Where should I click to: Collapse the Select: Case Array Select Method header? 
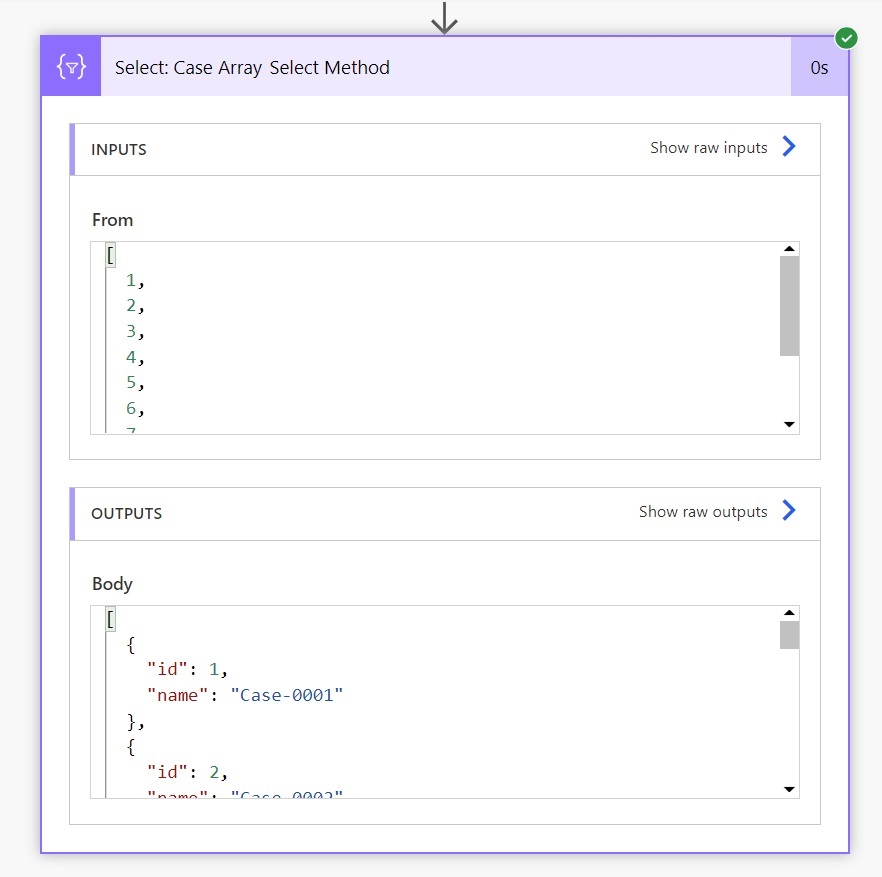[445, 67]
